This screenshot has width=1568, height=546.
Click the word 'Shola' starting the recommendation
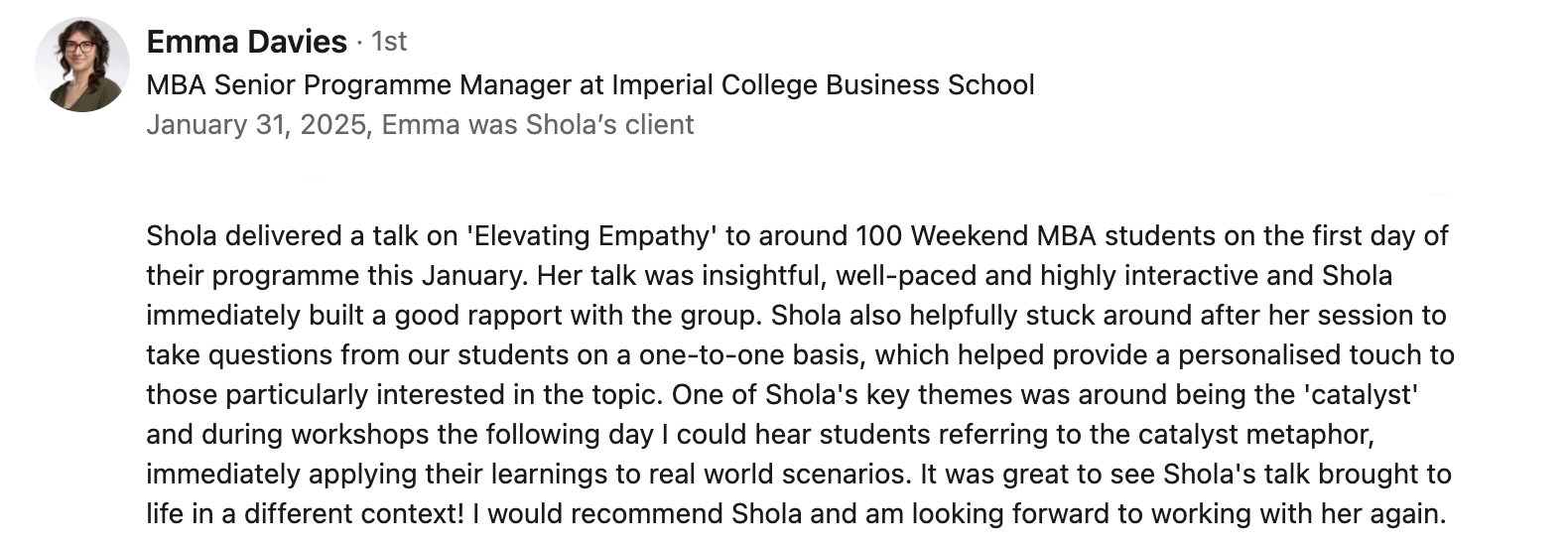point(182,236)
